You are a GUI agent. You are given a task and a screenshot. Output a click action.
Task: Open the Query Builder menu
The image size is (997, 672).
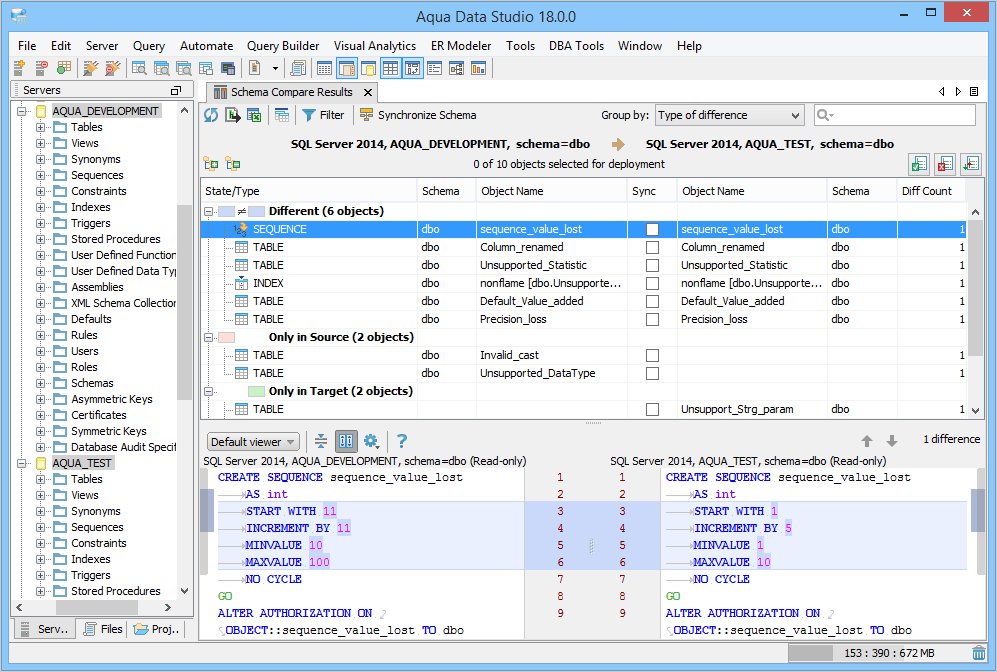pos(283,46)
